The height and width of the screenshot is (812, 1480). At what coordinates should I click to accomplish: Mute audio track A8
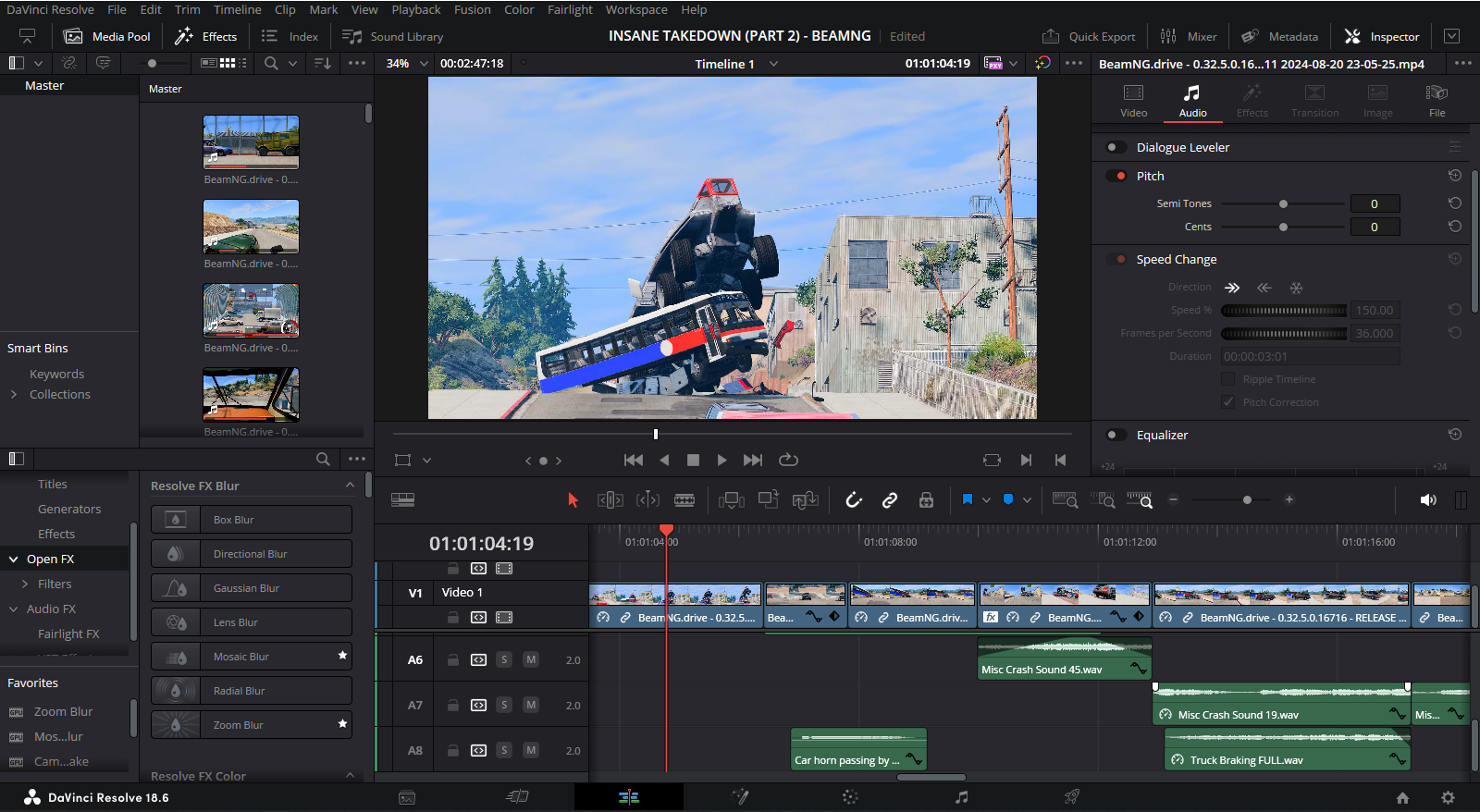[531, 750]
